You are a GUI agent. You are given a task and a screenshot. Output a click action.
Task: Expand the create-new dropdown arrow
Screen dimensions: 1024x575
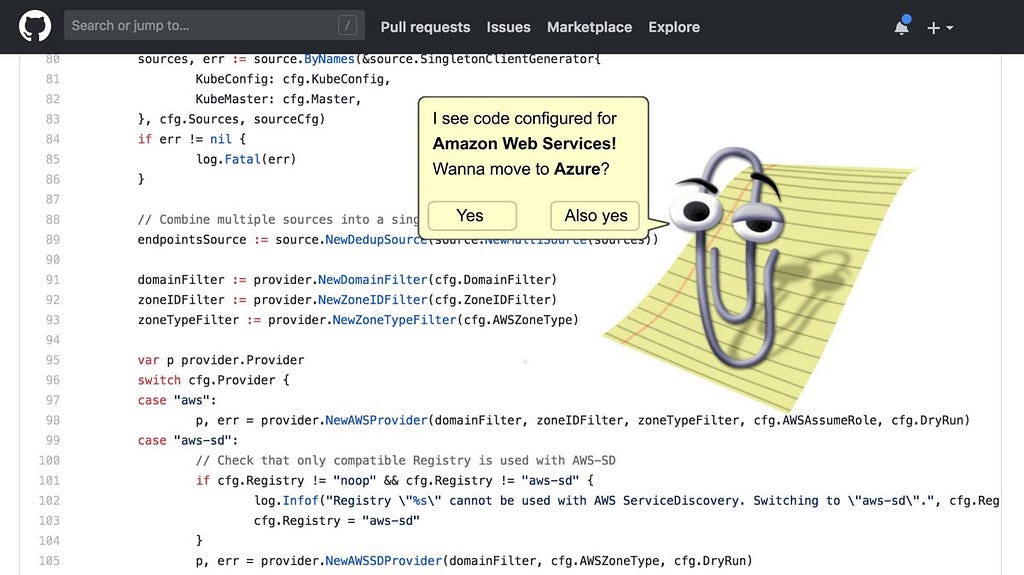(x=950, y=27)
